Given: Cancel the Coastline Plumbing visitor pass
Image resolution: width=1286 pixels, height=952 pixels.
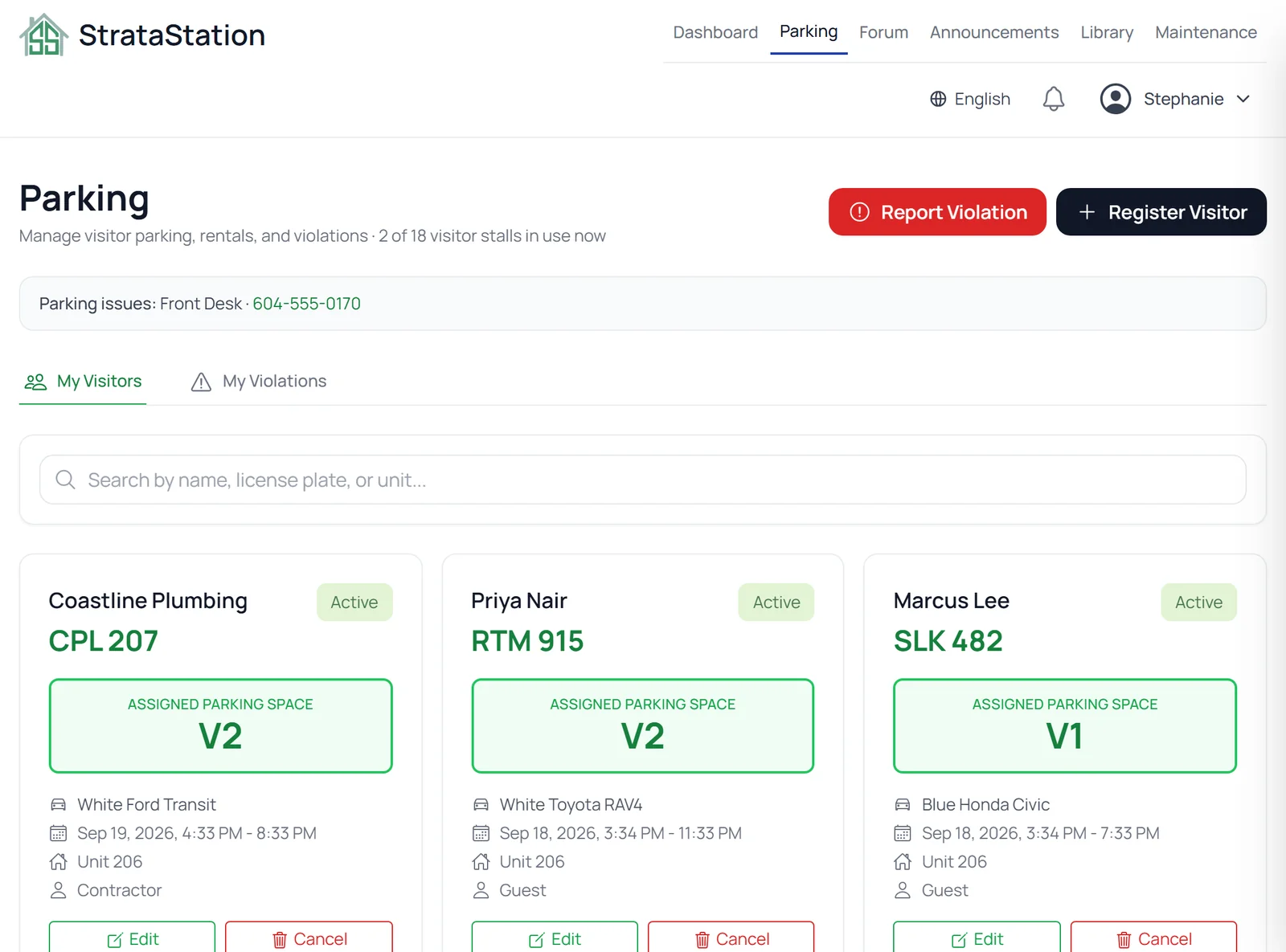Looking at the screenshot, I should (309, 938).
